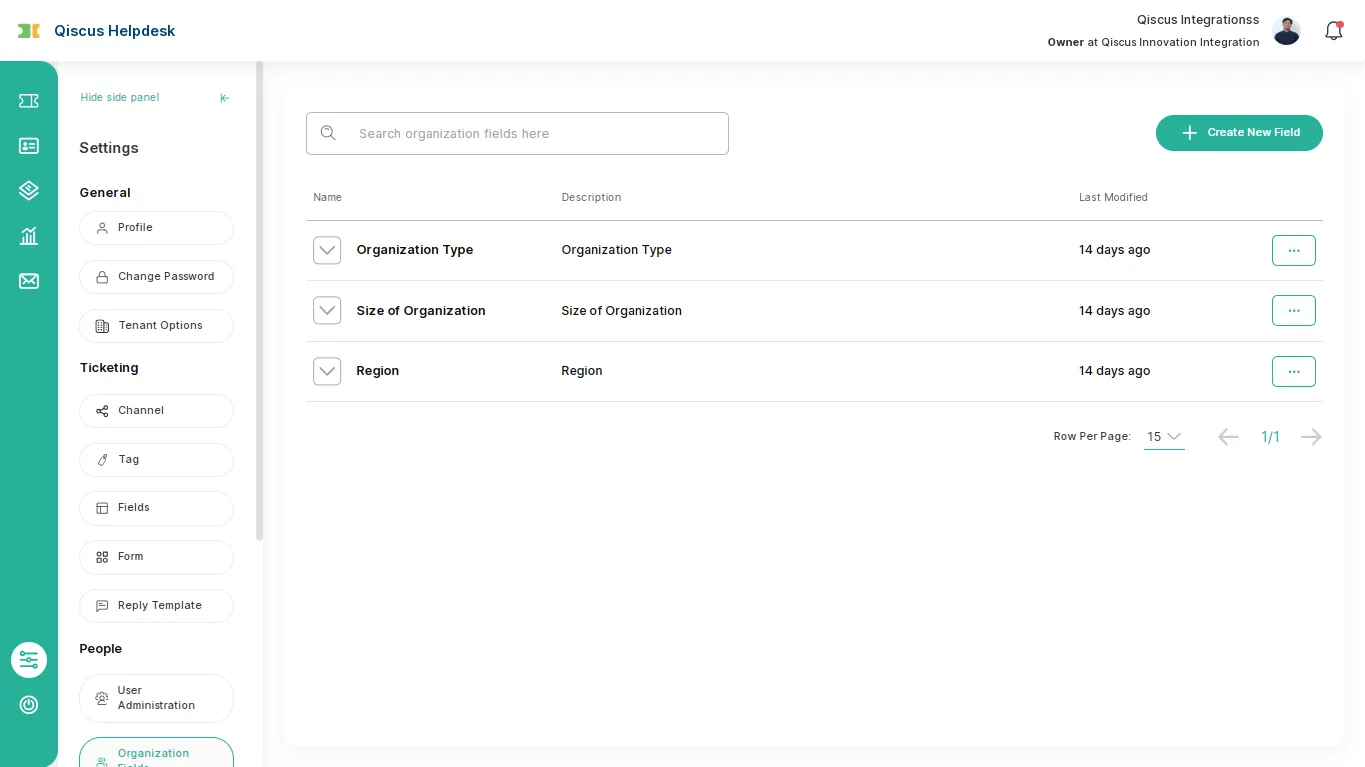Image resolution: width=1365 pixels, height=767 pixels.
Task: Open the Row Per Page dropdown
Action: tap(1164, 437)
